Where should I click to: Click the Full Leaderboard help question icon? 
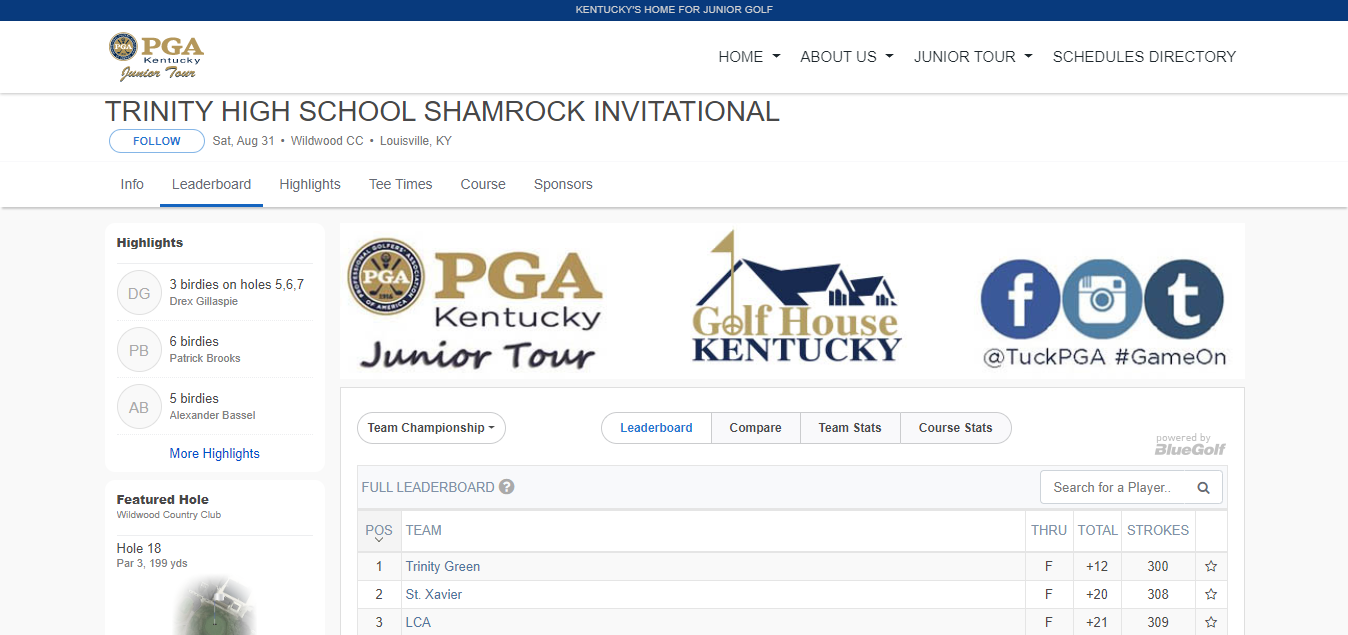(x=507, y=487)
